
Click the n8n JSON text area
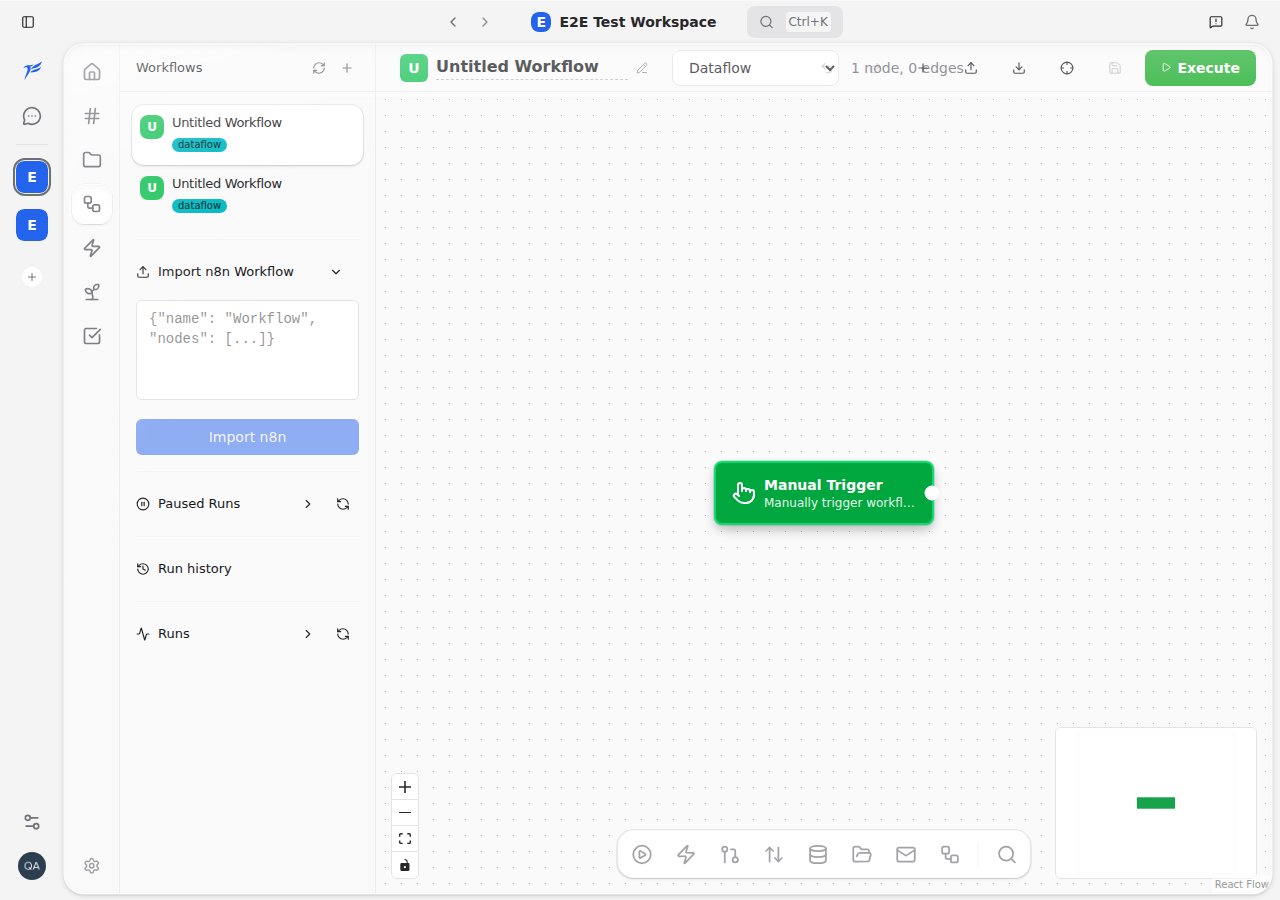pos(247,350)
